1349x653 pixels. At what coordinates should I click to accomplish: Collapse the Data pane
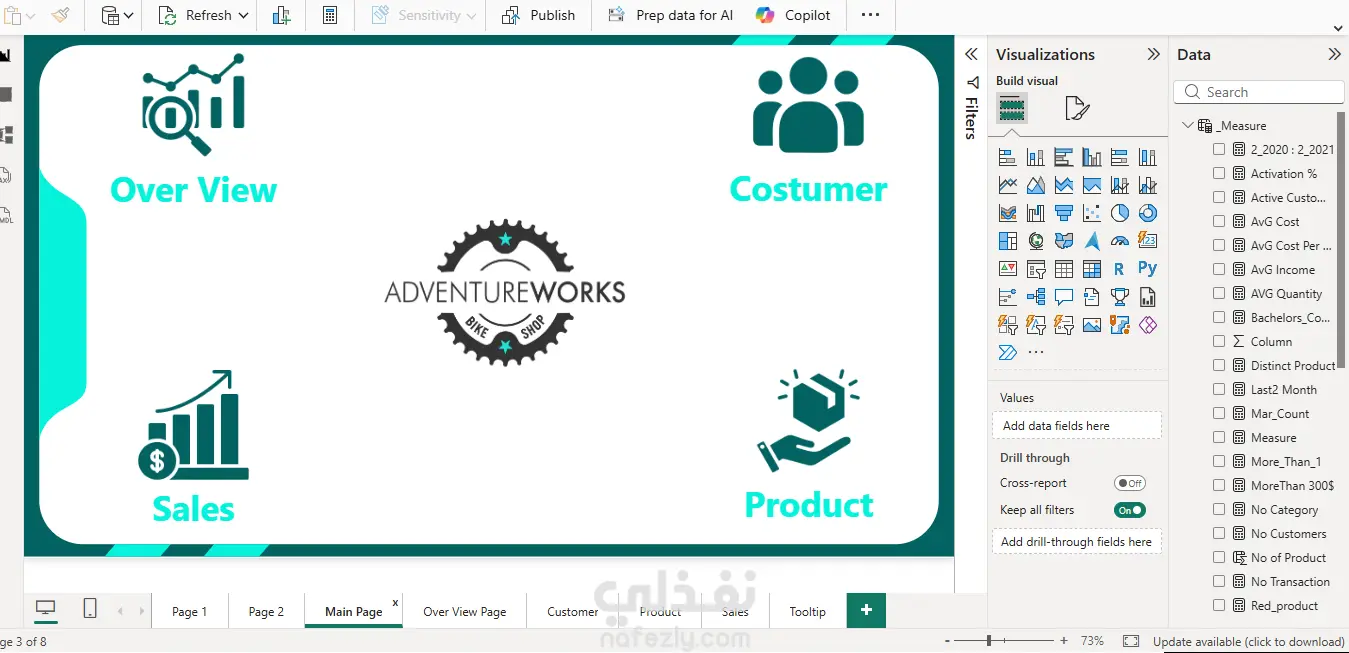(1334, 54)
